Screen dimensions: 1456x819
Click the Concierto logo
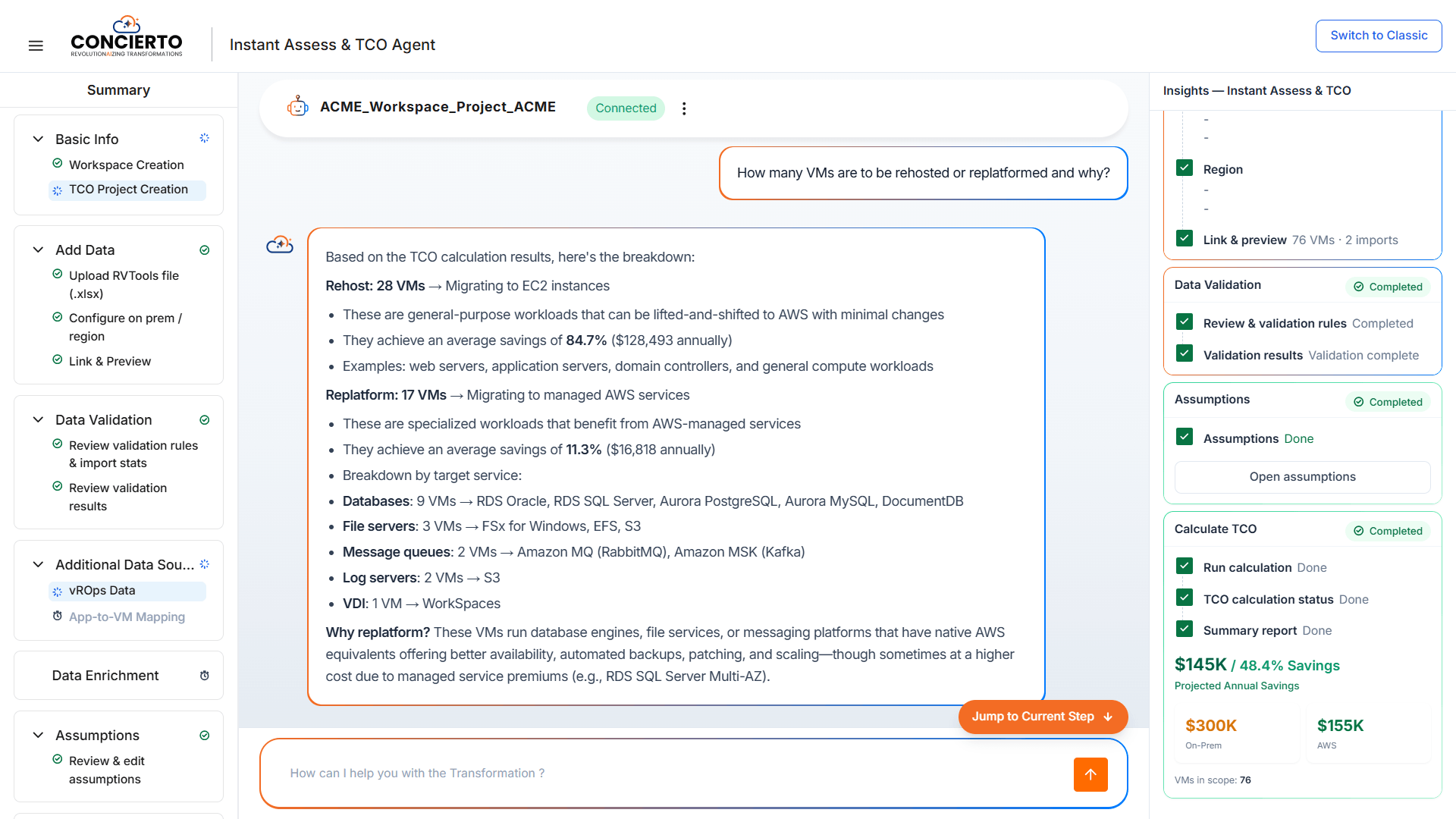pos(127,36)
